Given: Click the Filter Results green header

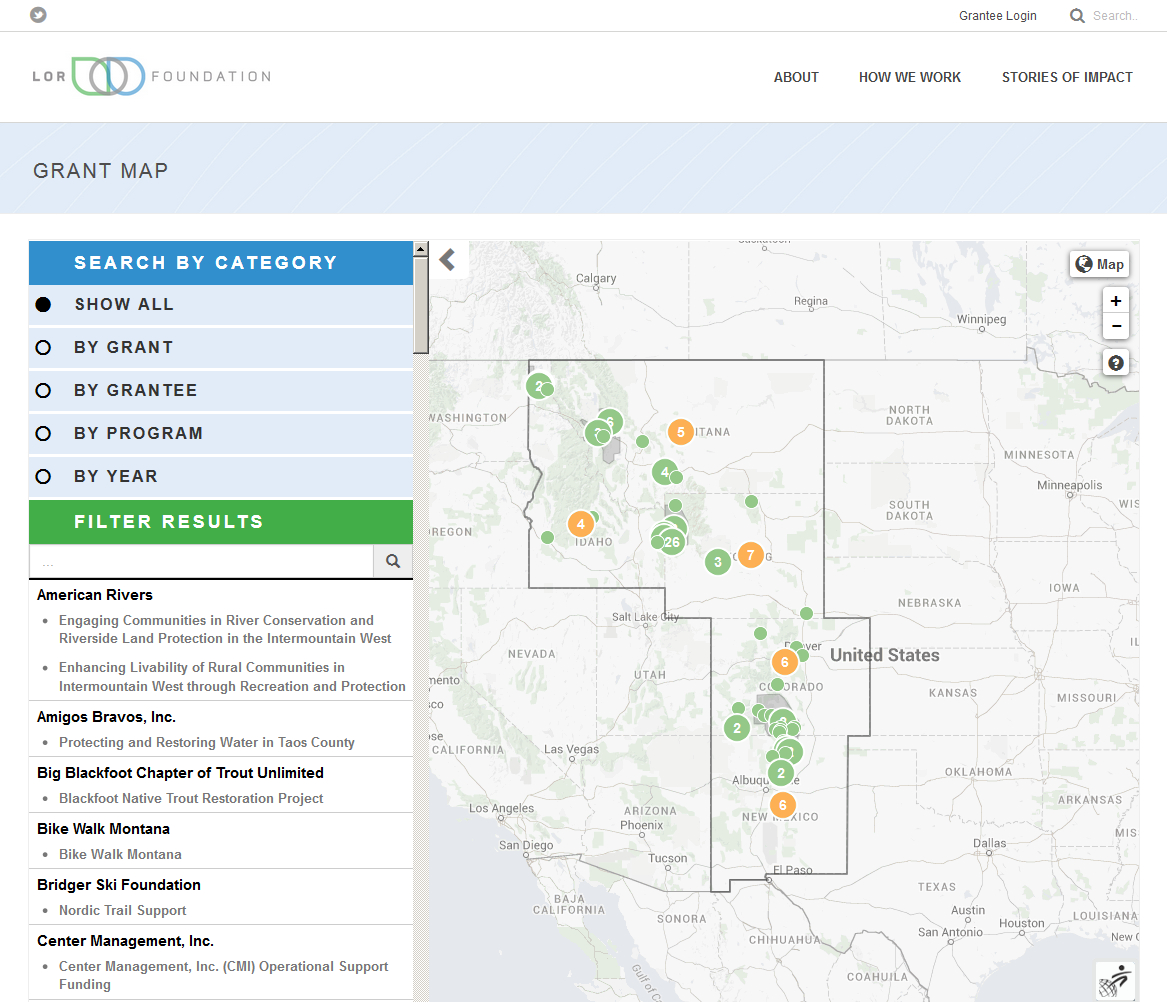Looking at the screenshot, I should [x=220, y=522].
